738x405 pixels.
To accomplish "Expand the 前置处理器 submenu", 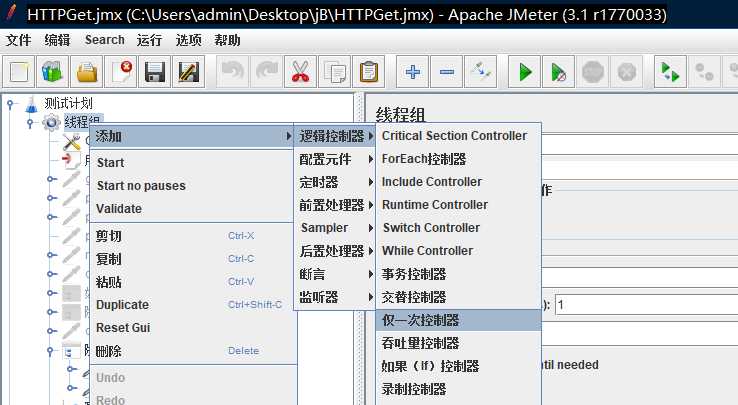I will [x=335, y=205].
